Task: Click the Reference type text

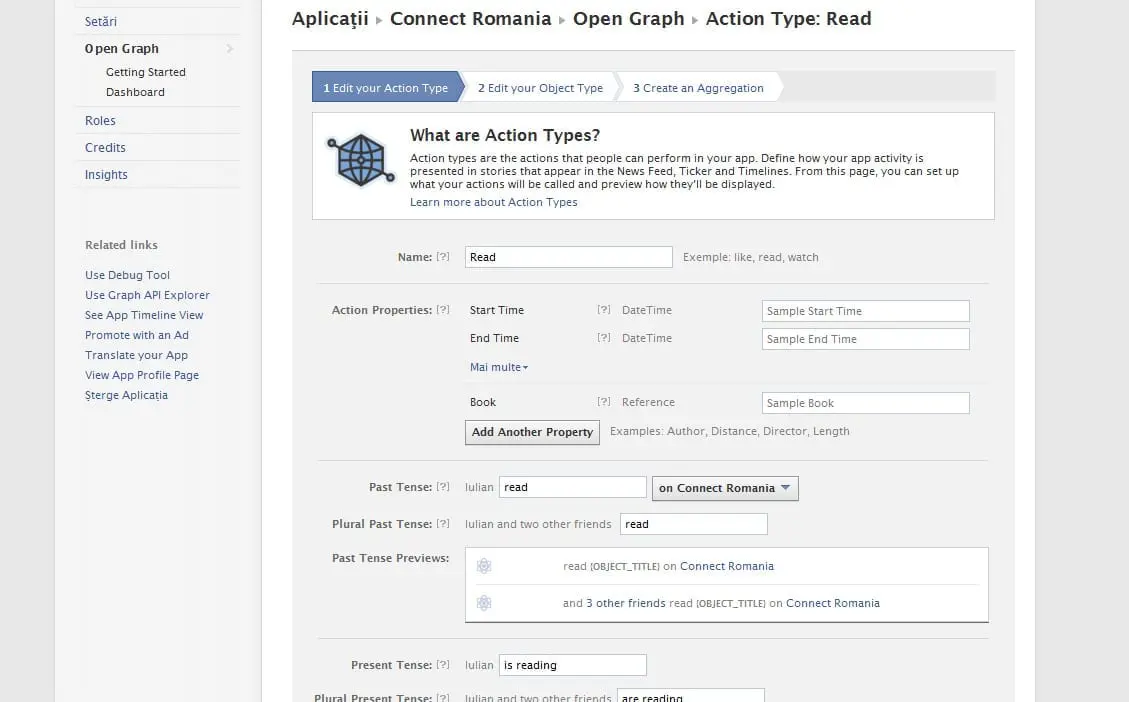Action: click(x=648, y=402)
